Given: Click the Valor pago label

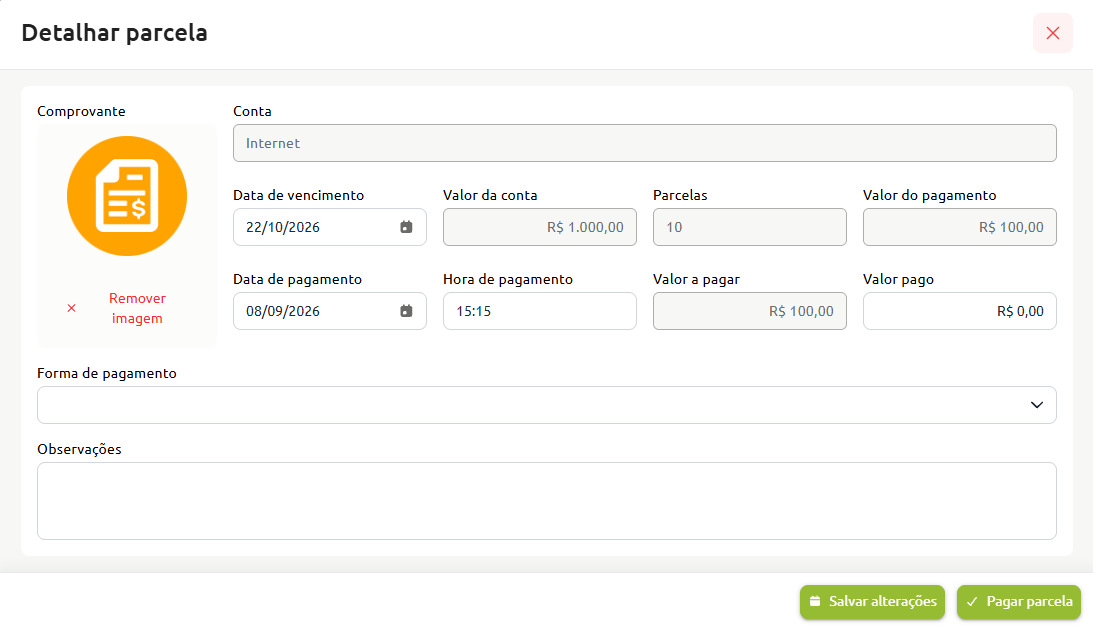Looking at the screenshot, I should coord(898,279).
